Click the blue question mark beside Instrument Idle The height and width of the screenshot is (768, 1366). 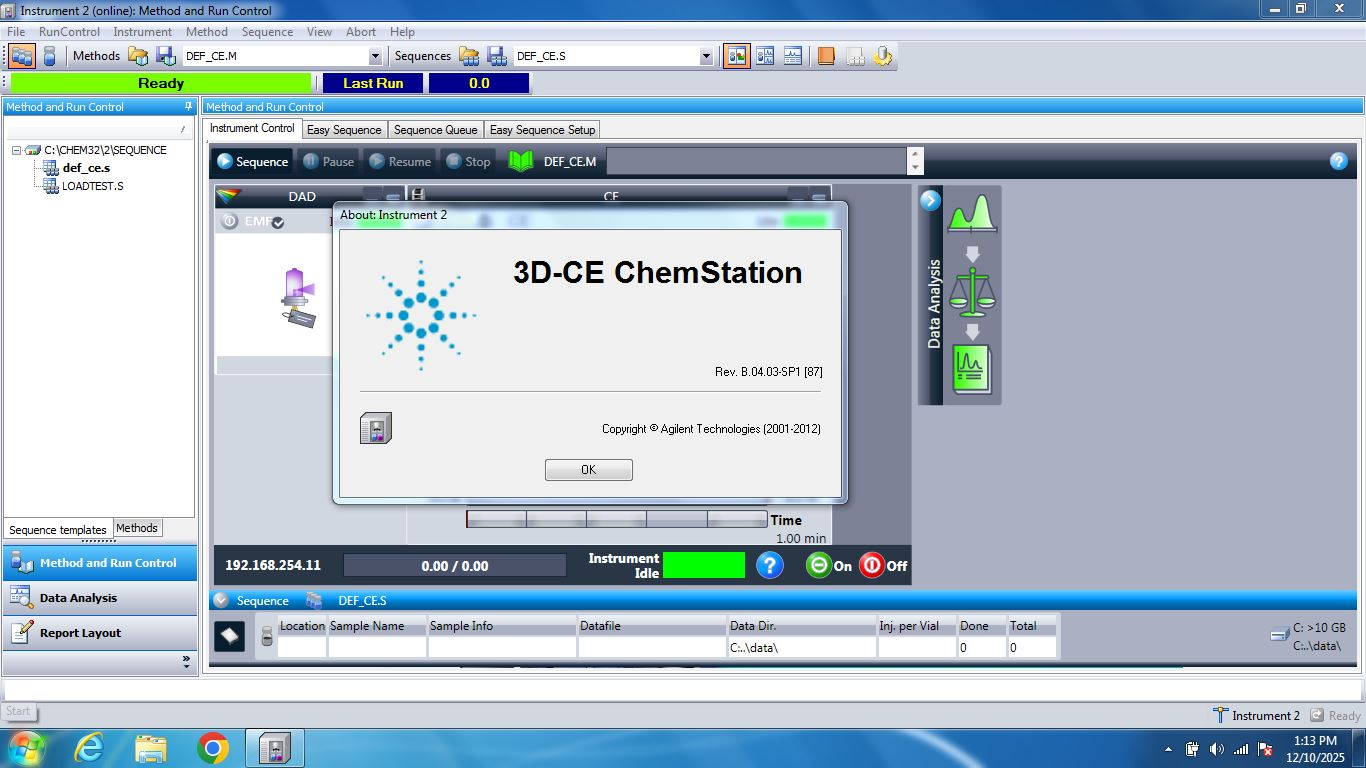tap(769, 565)
